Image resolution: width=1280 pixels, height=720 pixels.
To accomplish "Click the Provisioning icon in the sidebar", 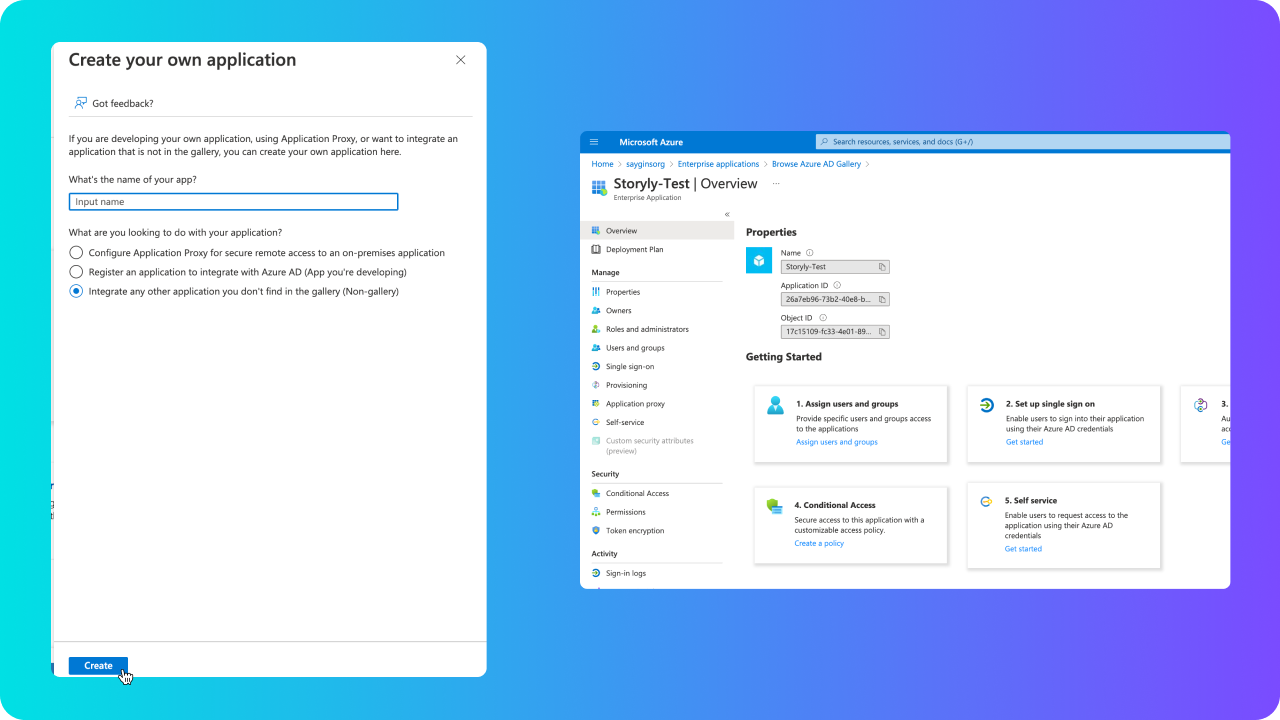I will pyautogui.click(x=596, y=385).
